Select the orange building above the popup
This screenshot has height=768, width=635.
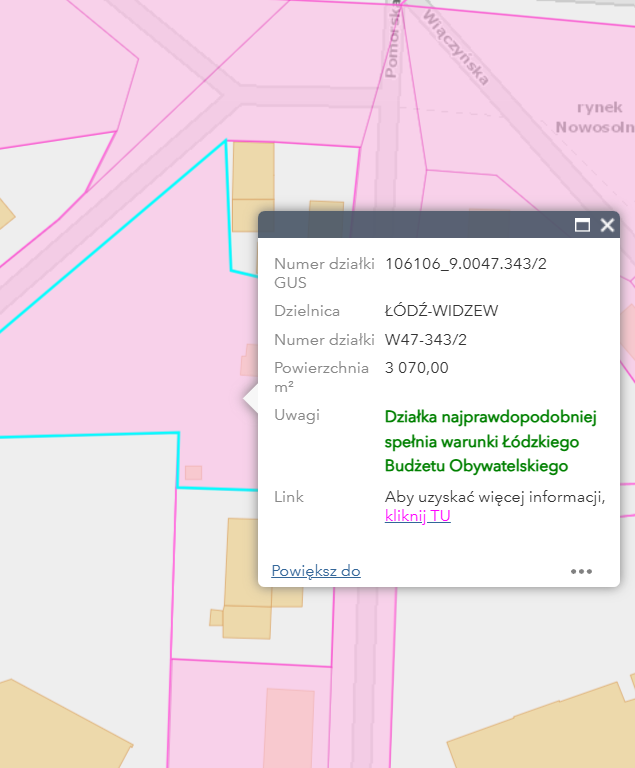click(253, 185)
